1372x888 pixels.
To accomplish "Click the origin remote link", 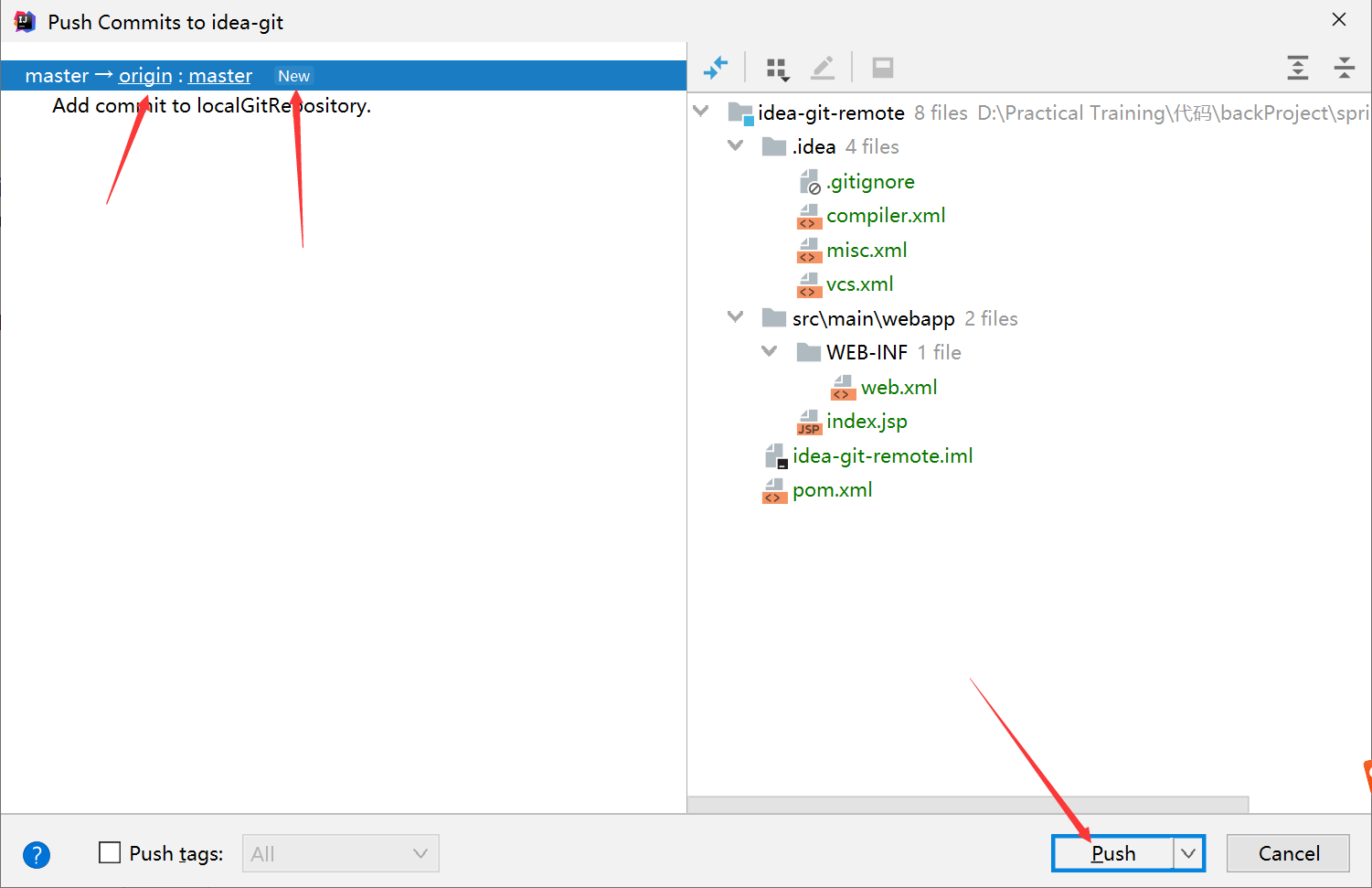I will pyautogui.click(x=145, y=76).
